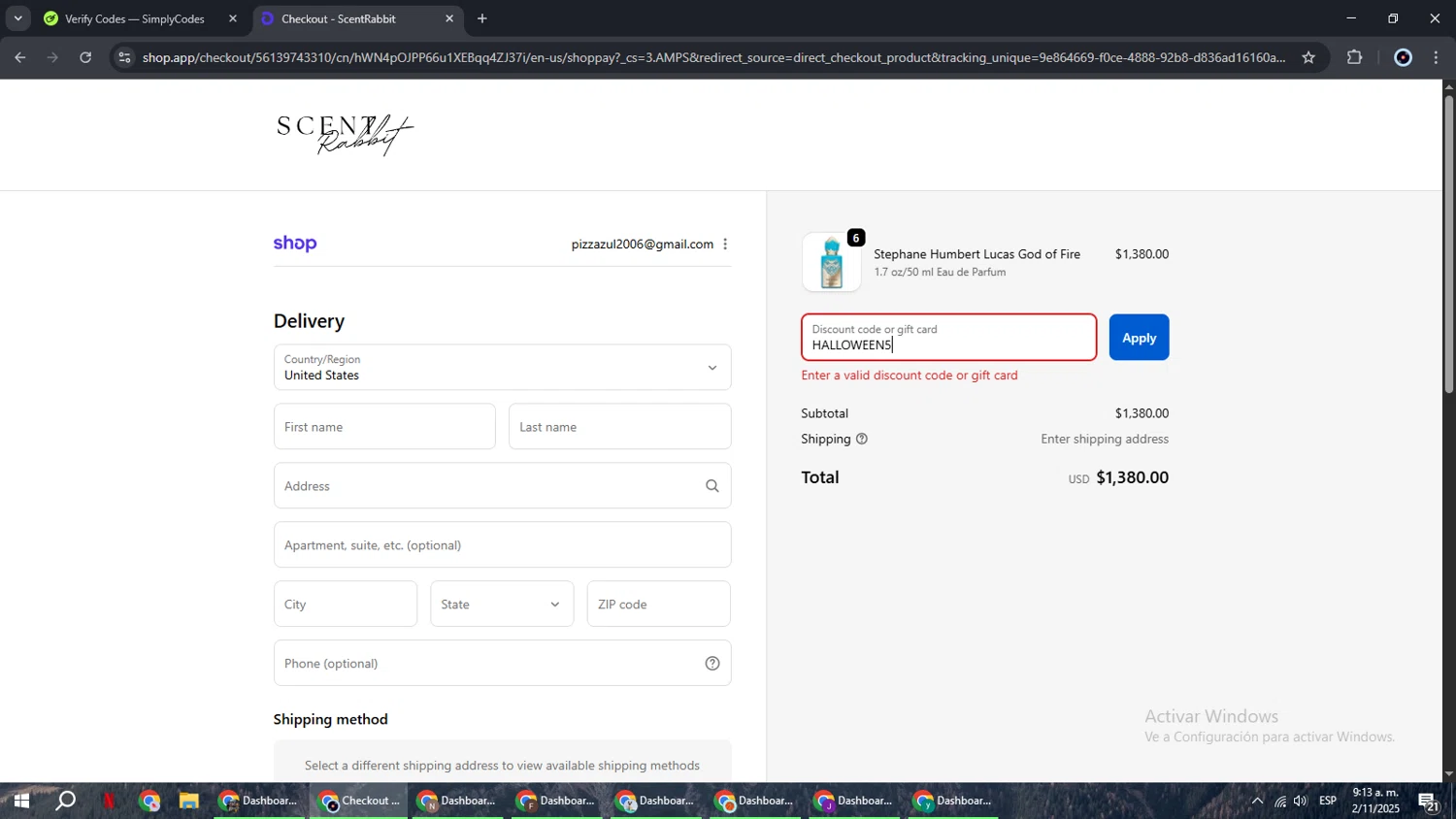Click the God of Fire product thumbnail
Image resolution: width=1456 pixels, height=819 pixels.
pyautogui.click(x=831, y=262)
